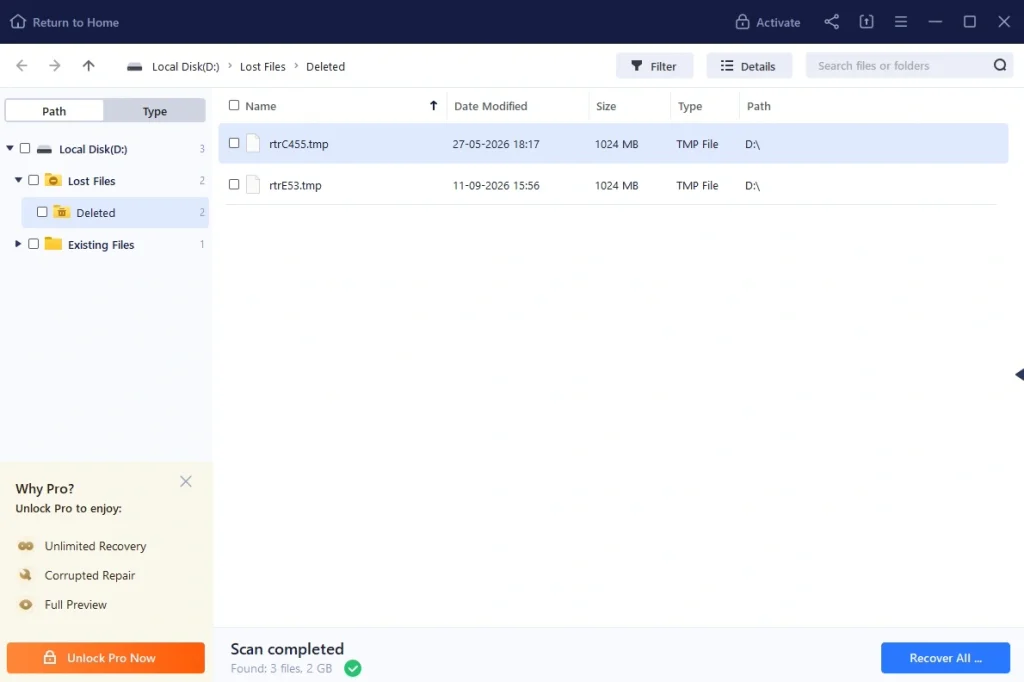Screen dimensions: 1024x682
Task: Select Deleted label in the tree
Action: pos(95,212)
